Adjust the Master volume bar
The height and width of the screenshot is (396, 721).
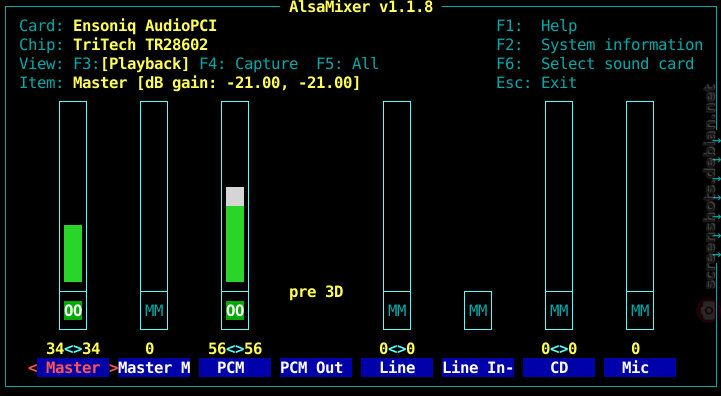73,196
